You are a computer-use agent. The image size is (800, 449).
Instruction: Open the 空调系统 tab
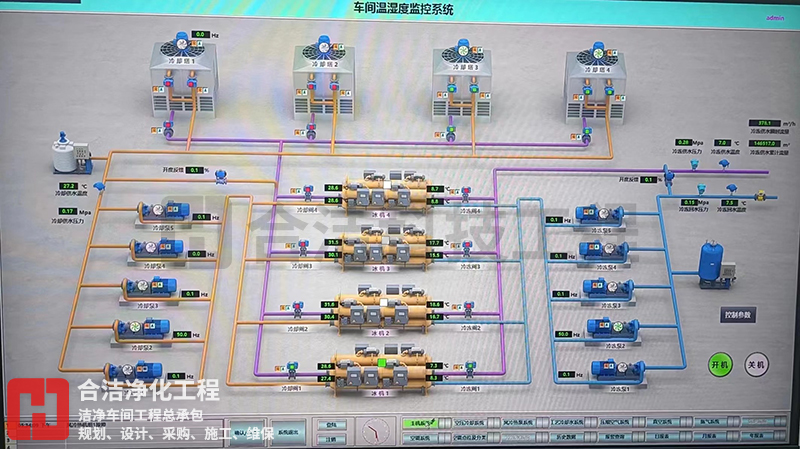(x=418, y=437)
